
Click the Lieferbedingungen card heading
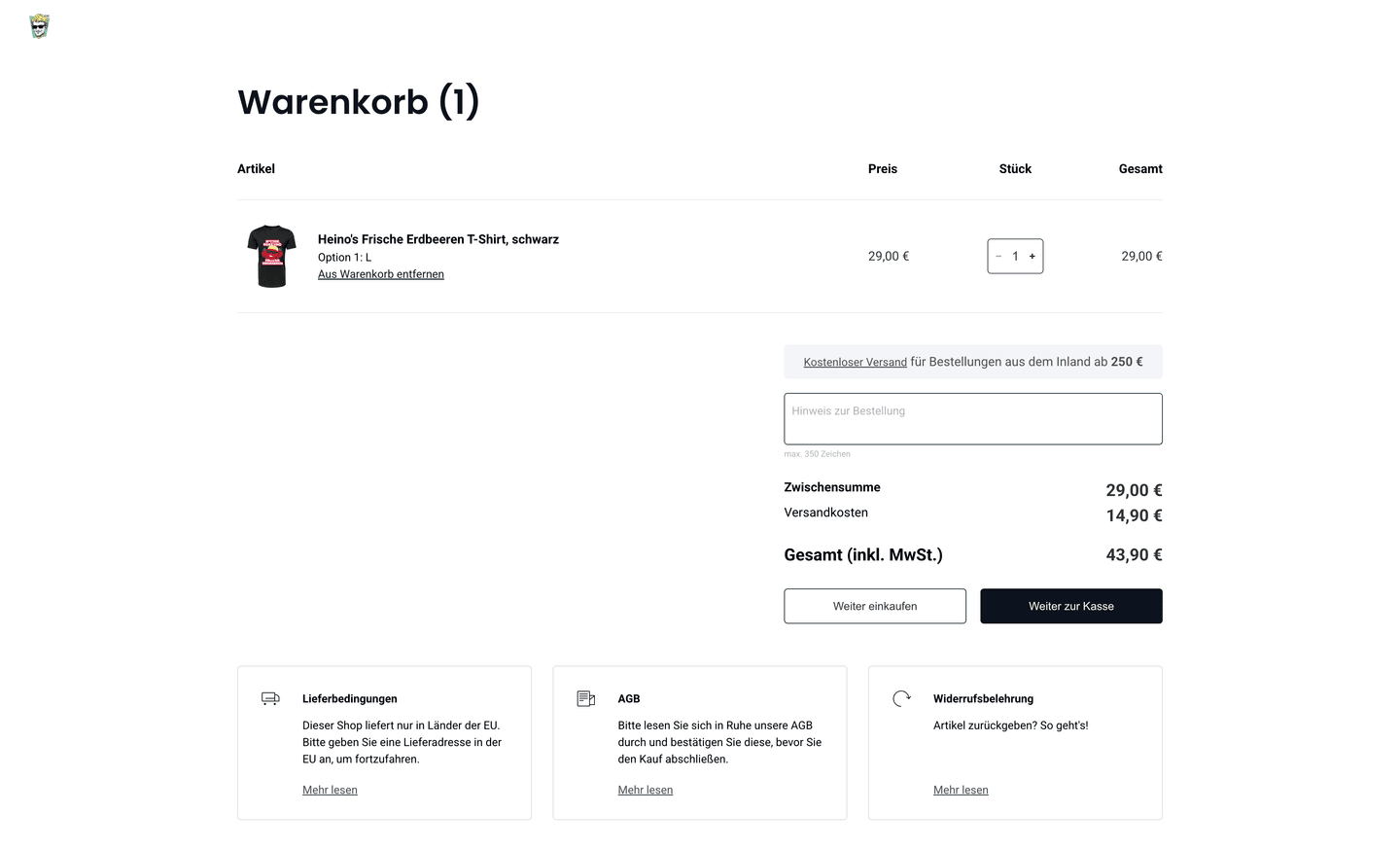tap(349, 698)
